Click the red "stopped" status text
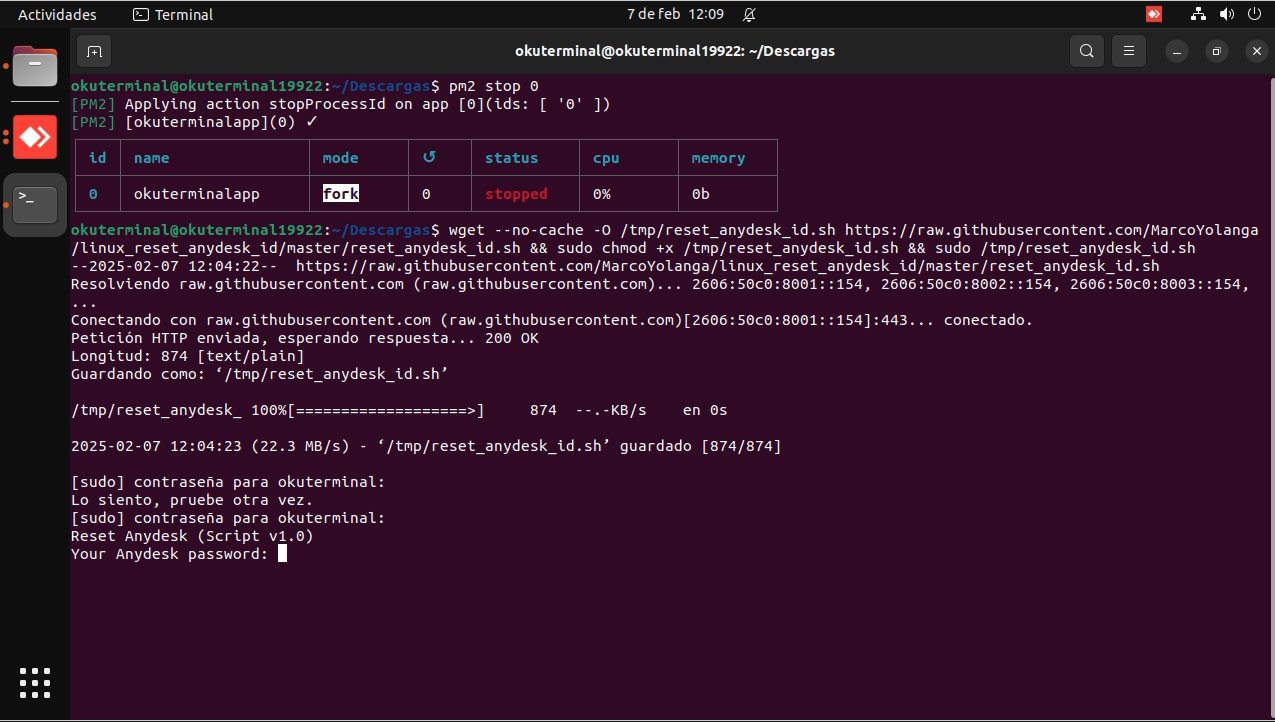1275x722 pixels. pos(516,194)
